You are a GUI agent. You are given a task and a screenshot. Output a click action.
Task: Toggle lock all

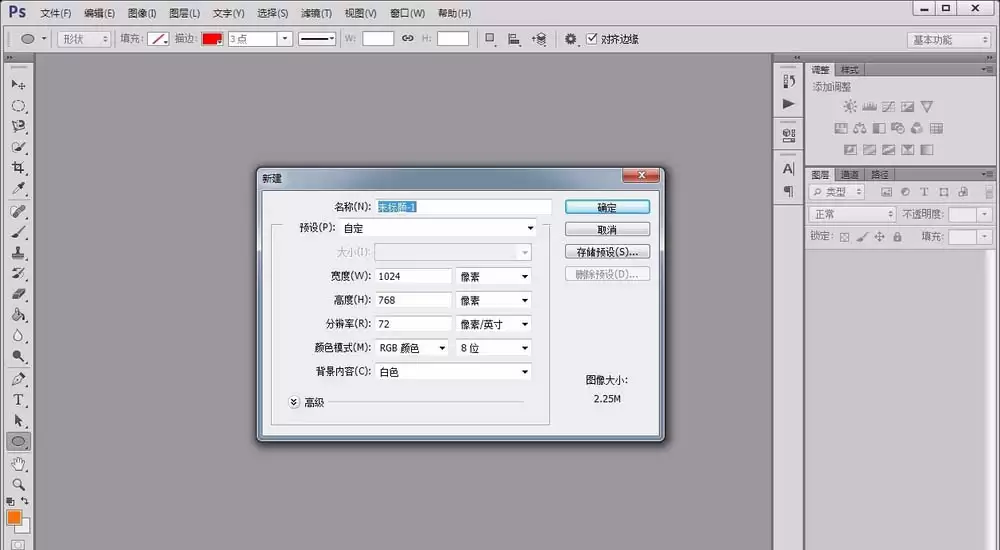[x=897, y=237]
